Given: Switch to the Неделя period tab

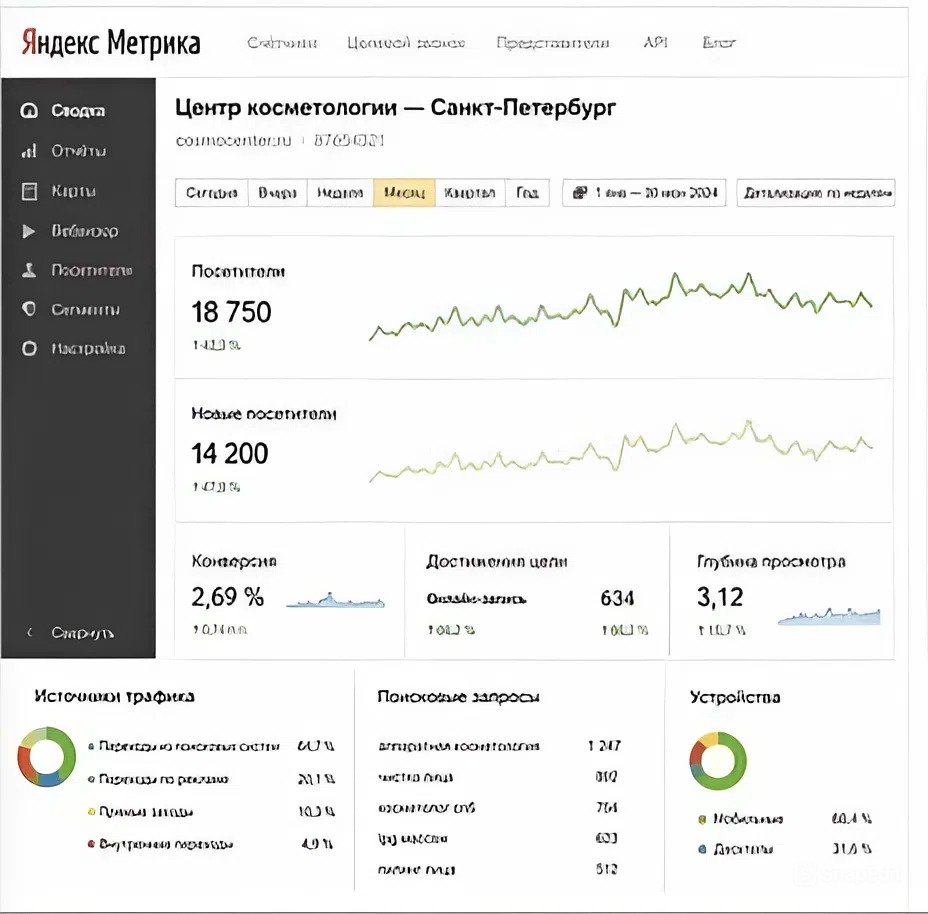Looking at the screenshot, I should [339, 193].
